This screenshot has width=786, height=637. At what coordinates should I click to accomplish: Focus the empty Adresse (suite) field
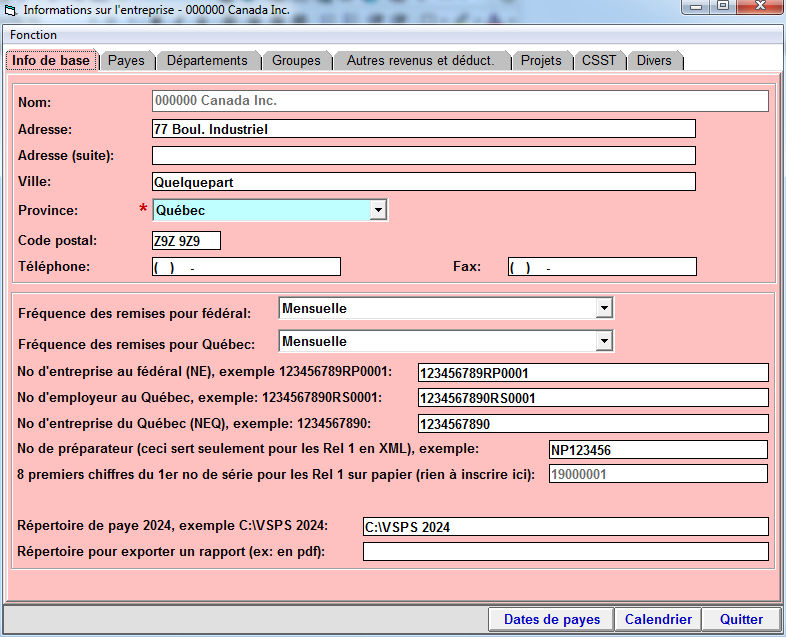(423, 156)
